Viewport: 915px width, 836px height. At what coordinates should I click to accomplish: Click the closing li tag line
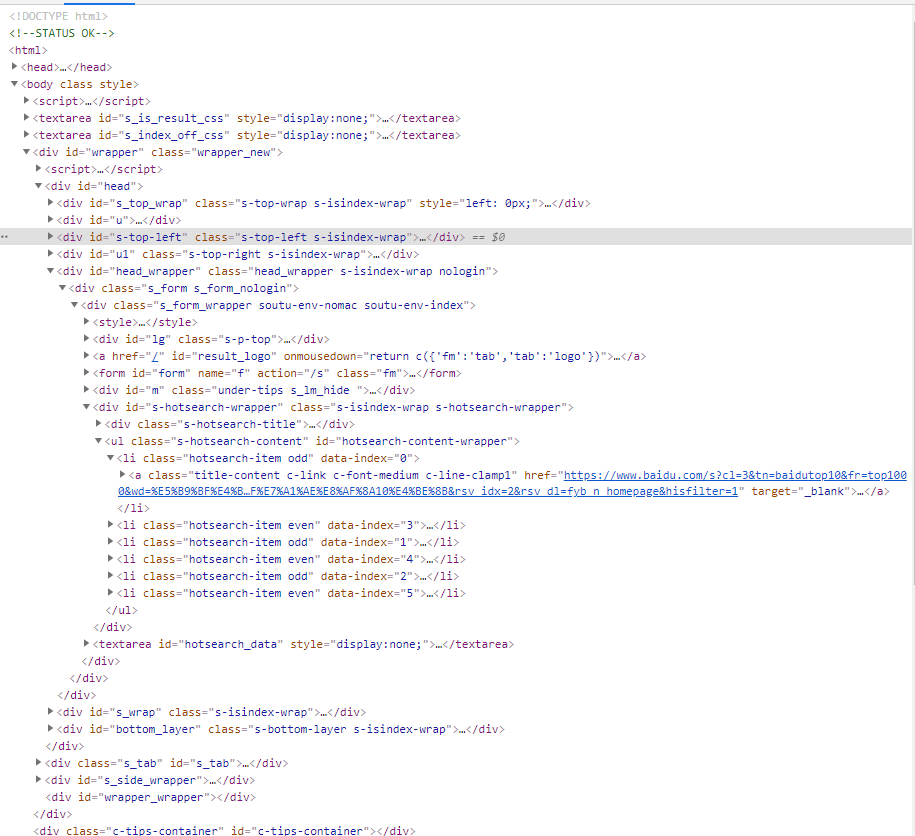pos(134,508)
